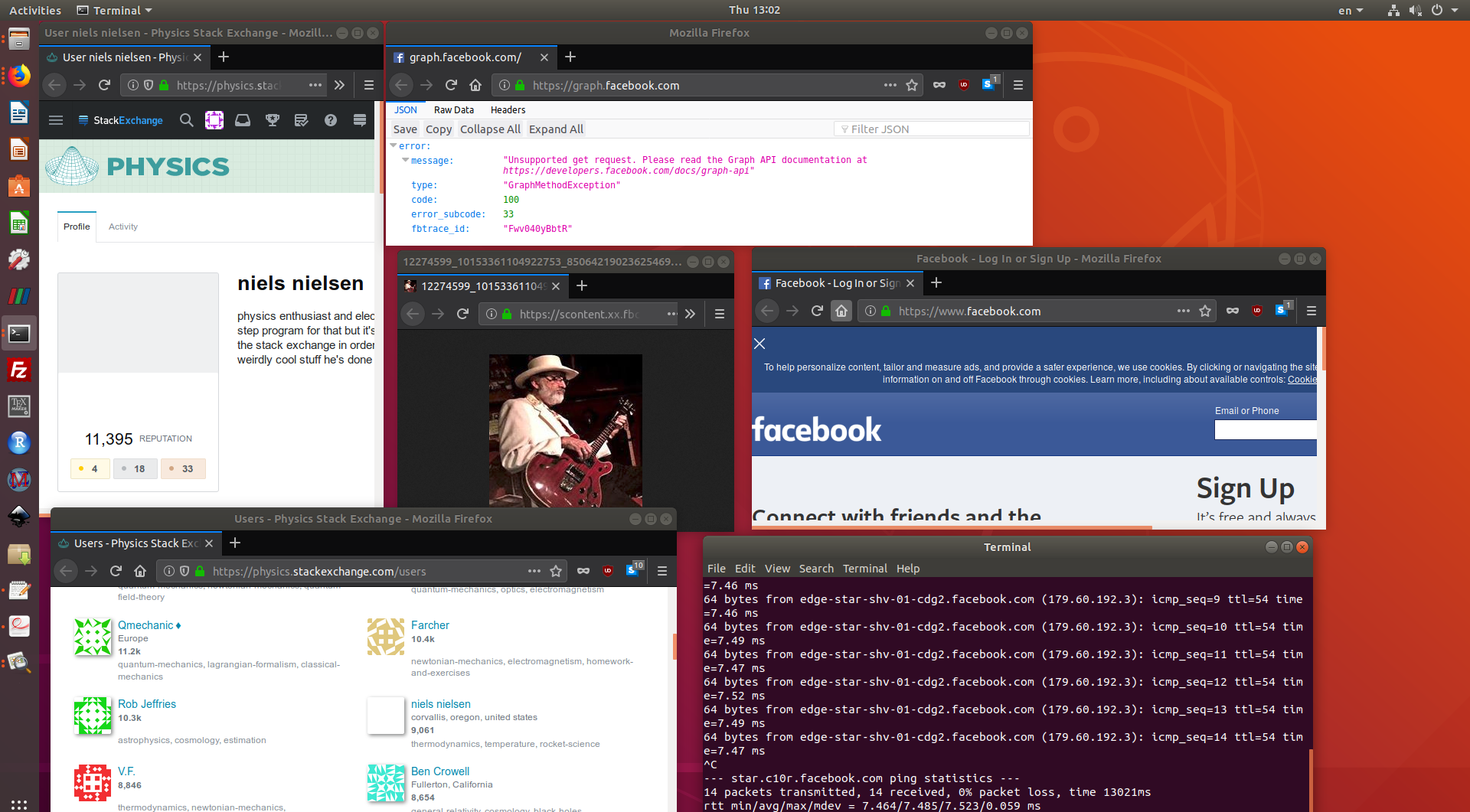Open Stack Exchange inbox icon
The image size is (1470, 812).
tap(243, 120)
